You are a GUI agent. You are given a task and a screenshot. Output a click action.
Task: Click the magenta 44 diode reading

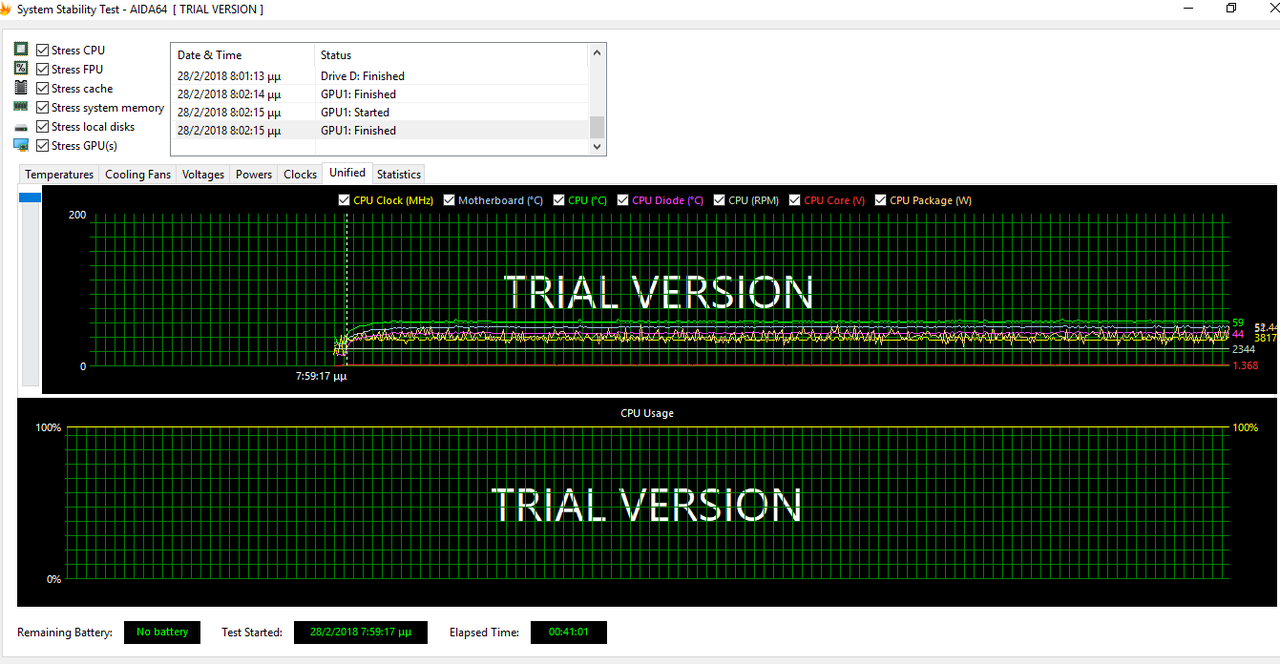pyautogui.click(x=1238, y=334)
